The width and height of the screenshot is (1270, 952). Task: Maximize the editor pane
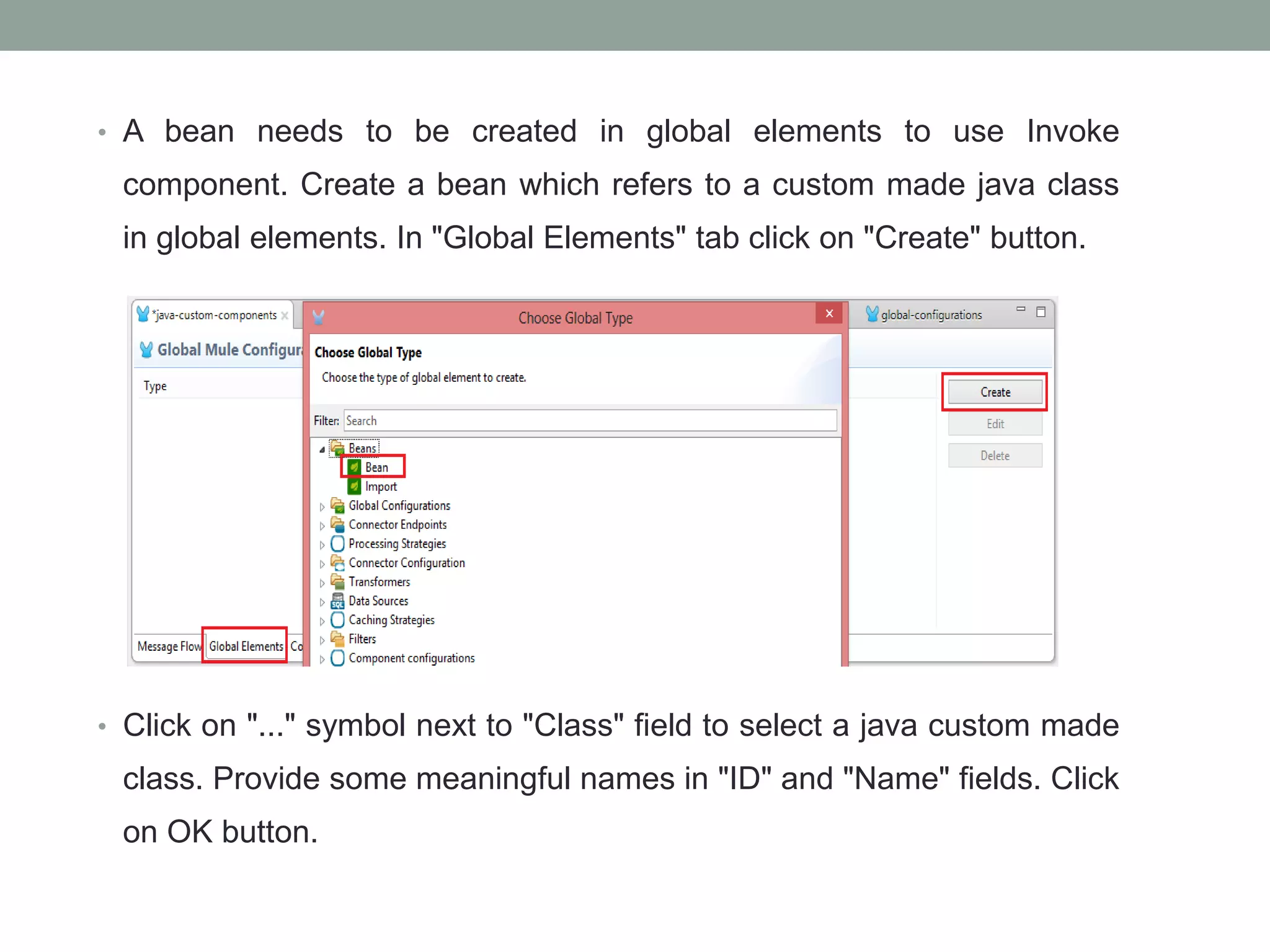pyautogui.click(x=1041, y=311)
